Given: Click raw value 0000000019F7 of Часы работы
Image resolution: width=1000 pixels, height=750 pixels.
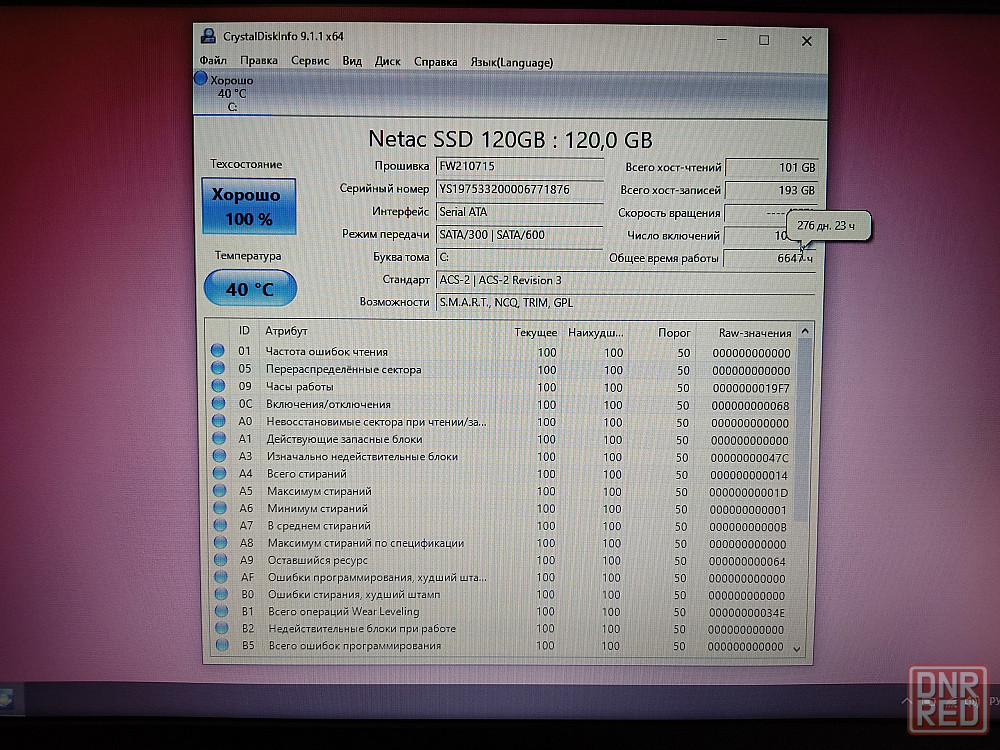Looking at the screenshot, I should point(751,388).
